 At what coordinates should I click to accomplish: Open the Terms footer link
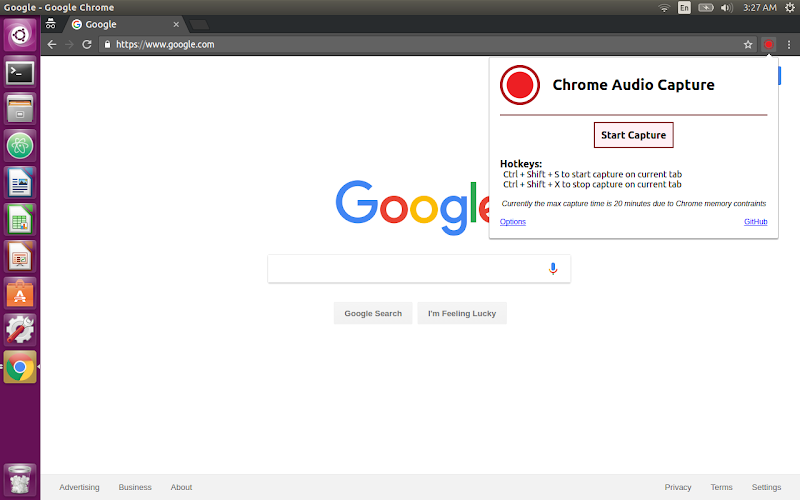(x=721, y=487)
